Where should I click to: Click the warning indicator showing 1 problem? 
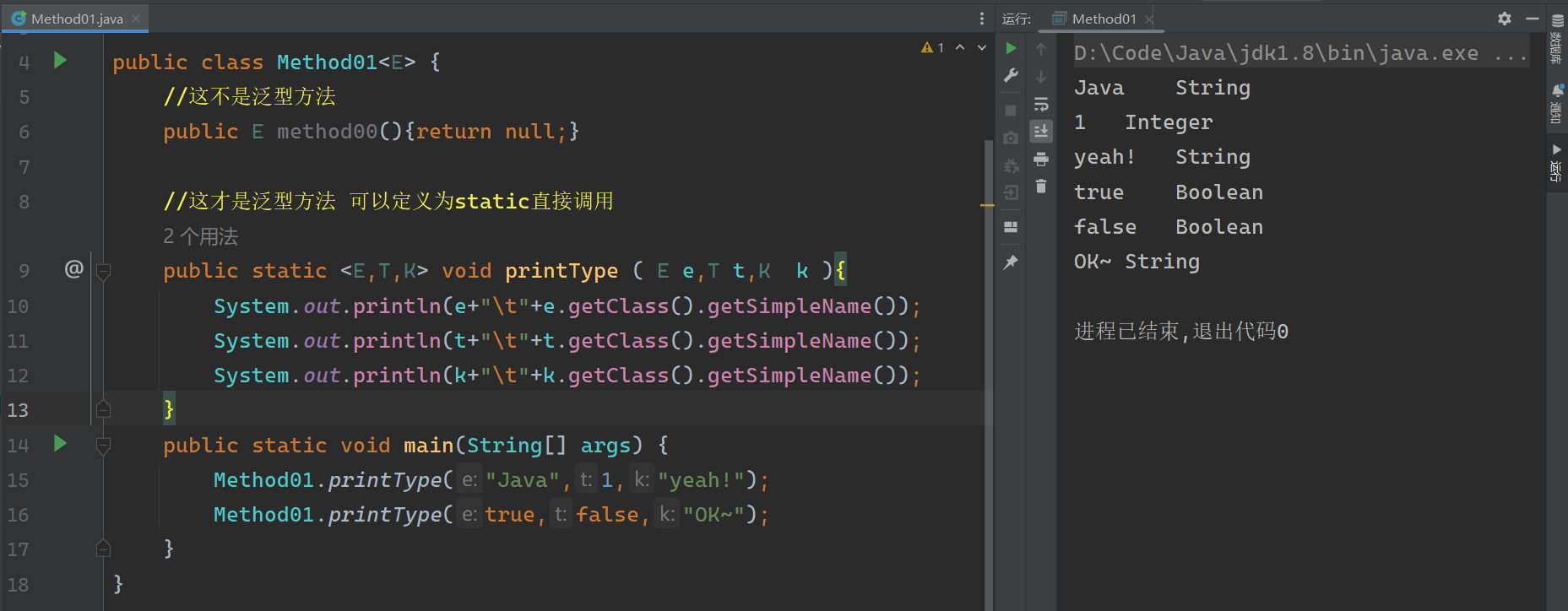point(933,47)
